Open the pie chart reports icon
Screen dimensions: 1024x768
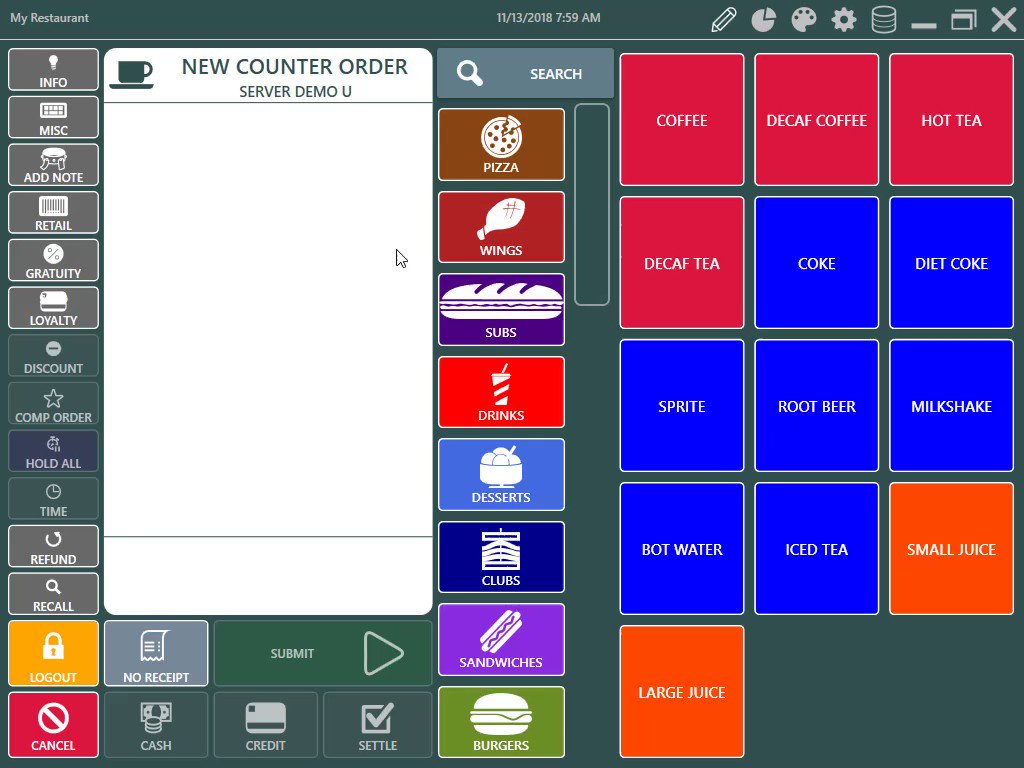coord(764,19)
